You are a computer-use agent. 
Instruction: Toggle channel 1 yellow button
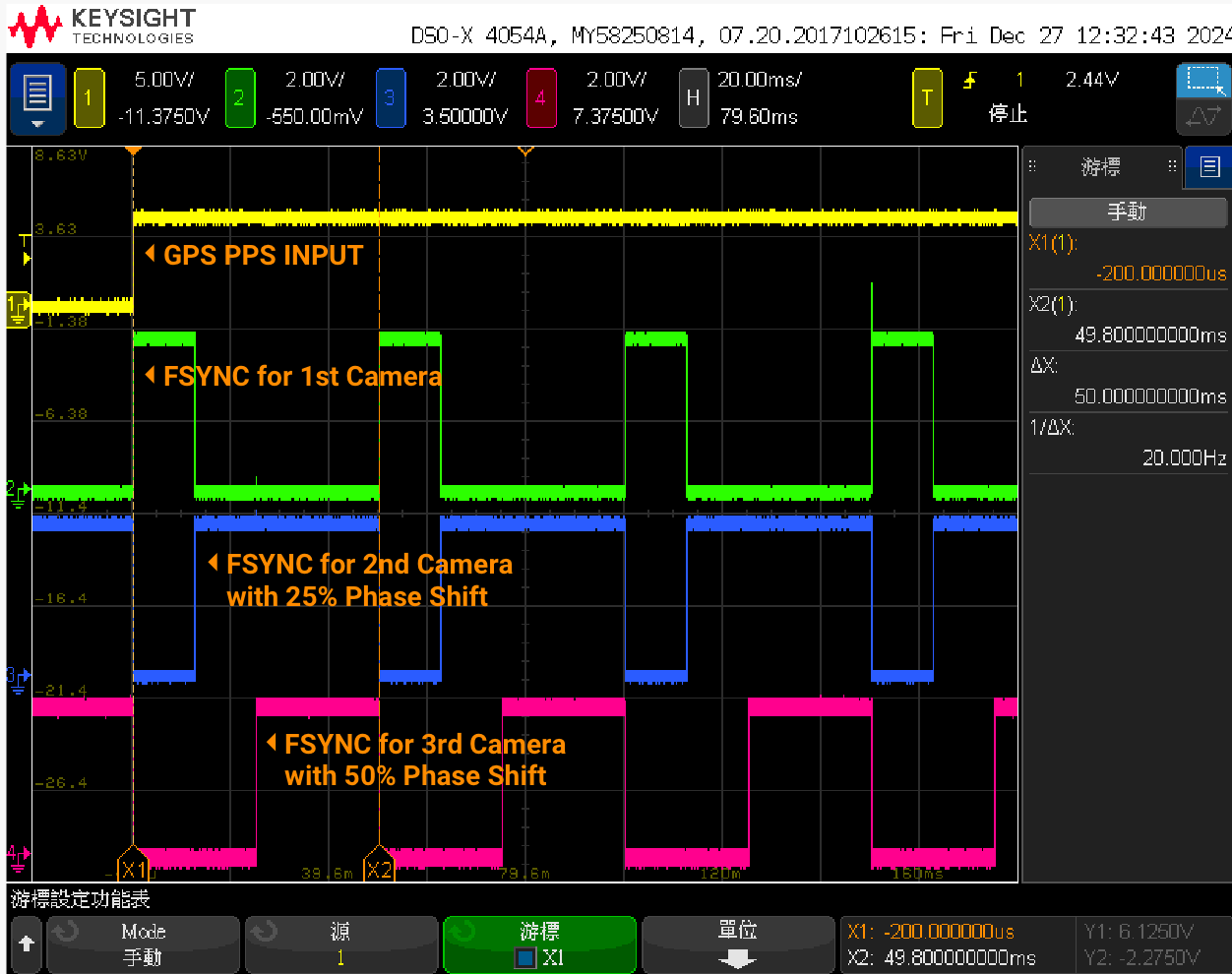[x=89, y=97]
